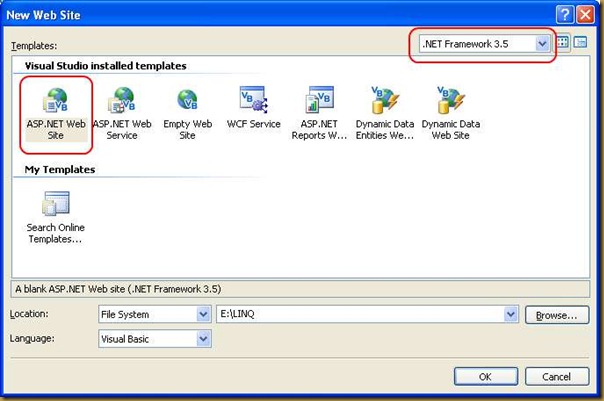The height and width of the screenshot is (401, 604).
Task: Click inside the E:\LINQ path field
Action: pos(361,314)
